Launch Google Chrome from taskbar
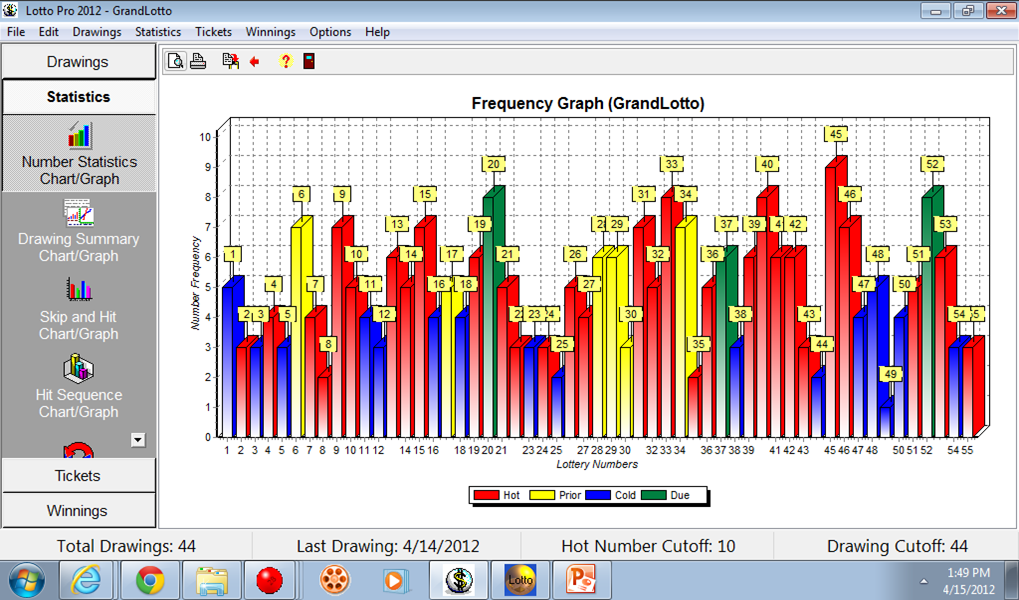 pos(150,580)
